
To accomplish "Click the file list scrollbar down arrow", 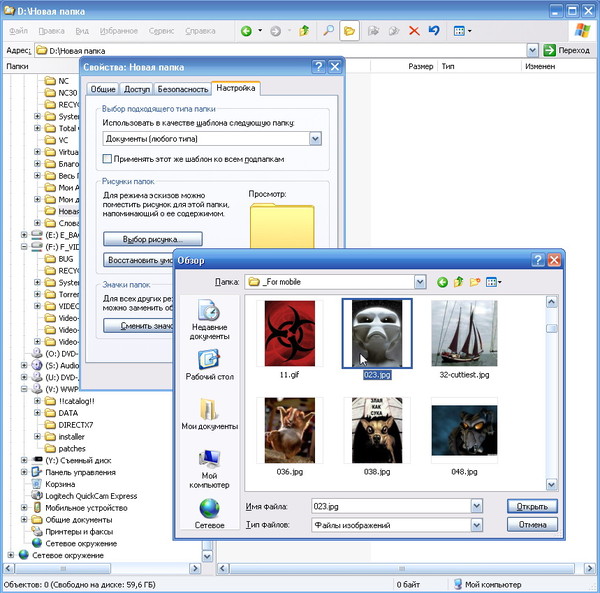I will pos(551,484).
